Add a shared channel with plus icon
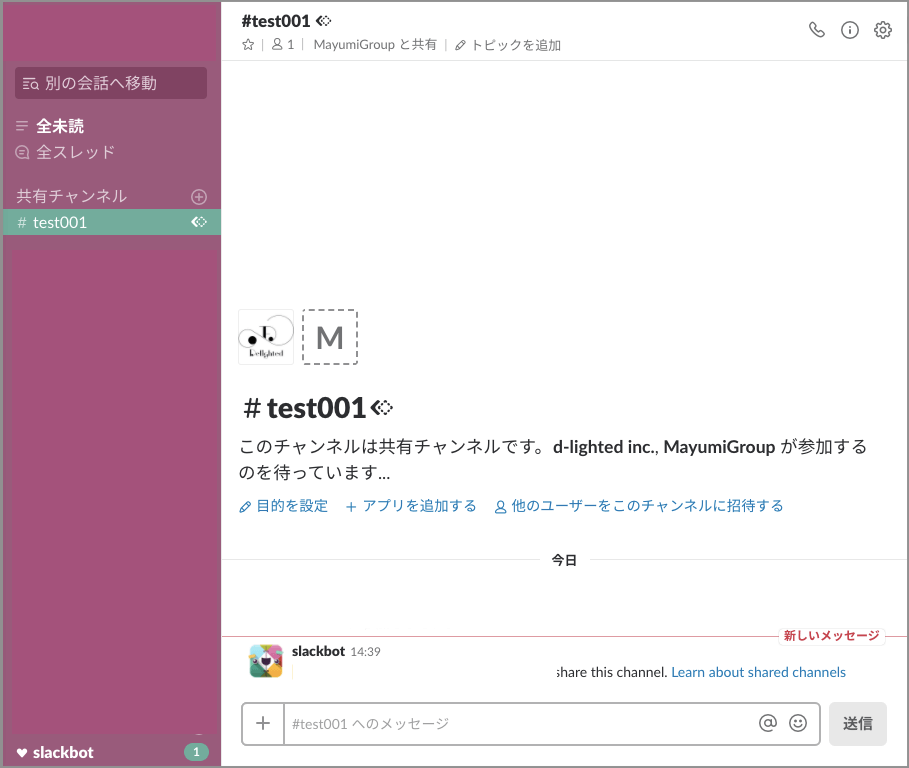 tap(199, 196)
